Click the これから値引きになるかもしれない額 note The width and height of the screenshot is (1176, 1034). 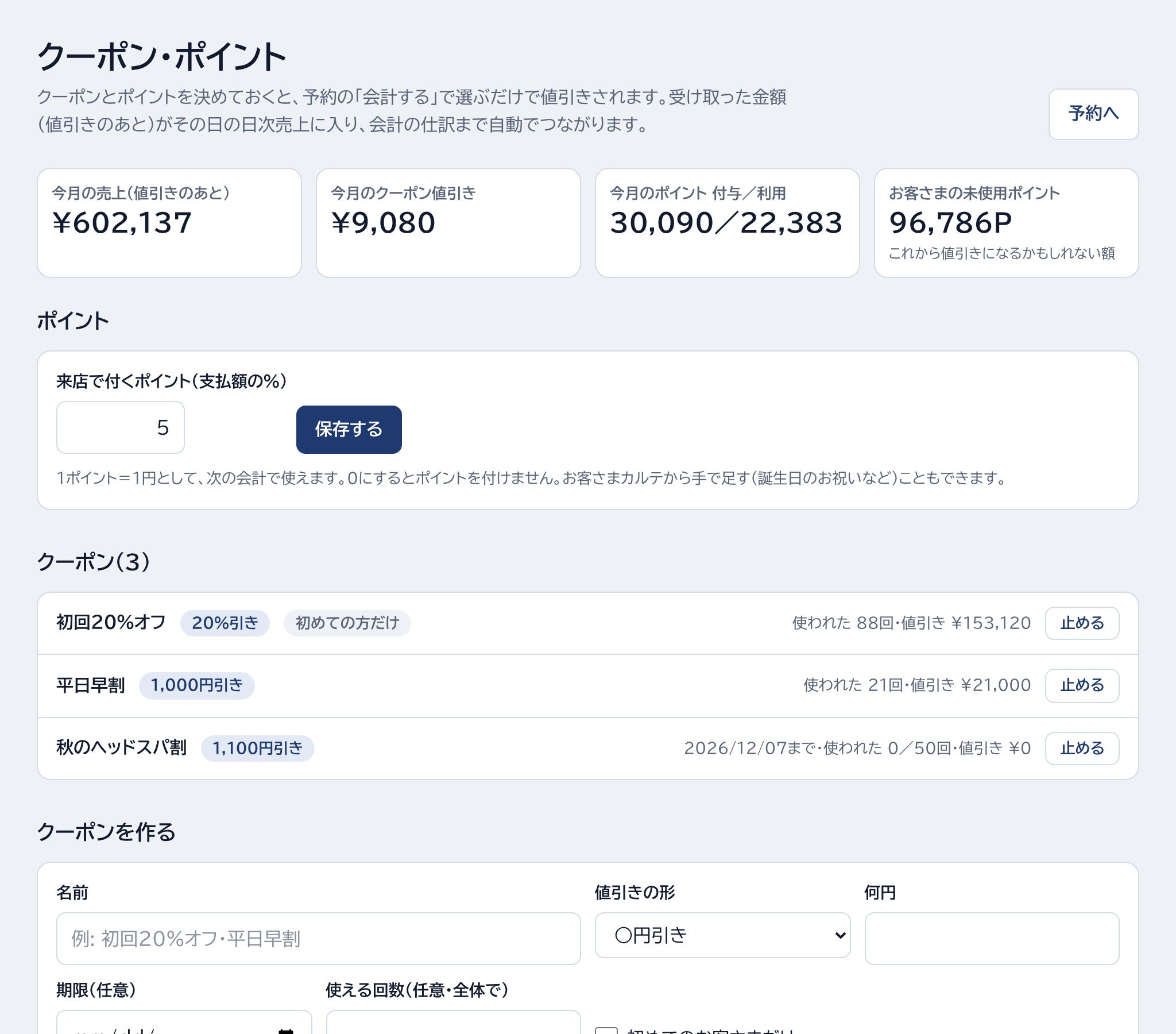[x=1001, y=253]
